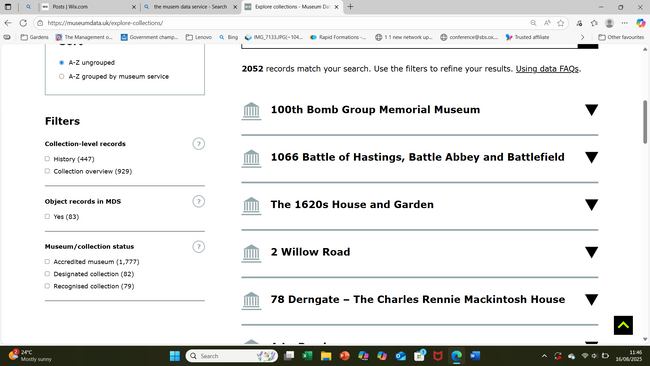
Task: Expand the 2 Willow Road arrow
Action: [x=592, y=252]
